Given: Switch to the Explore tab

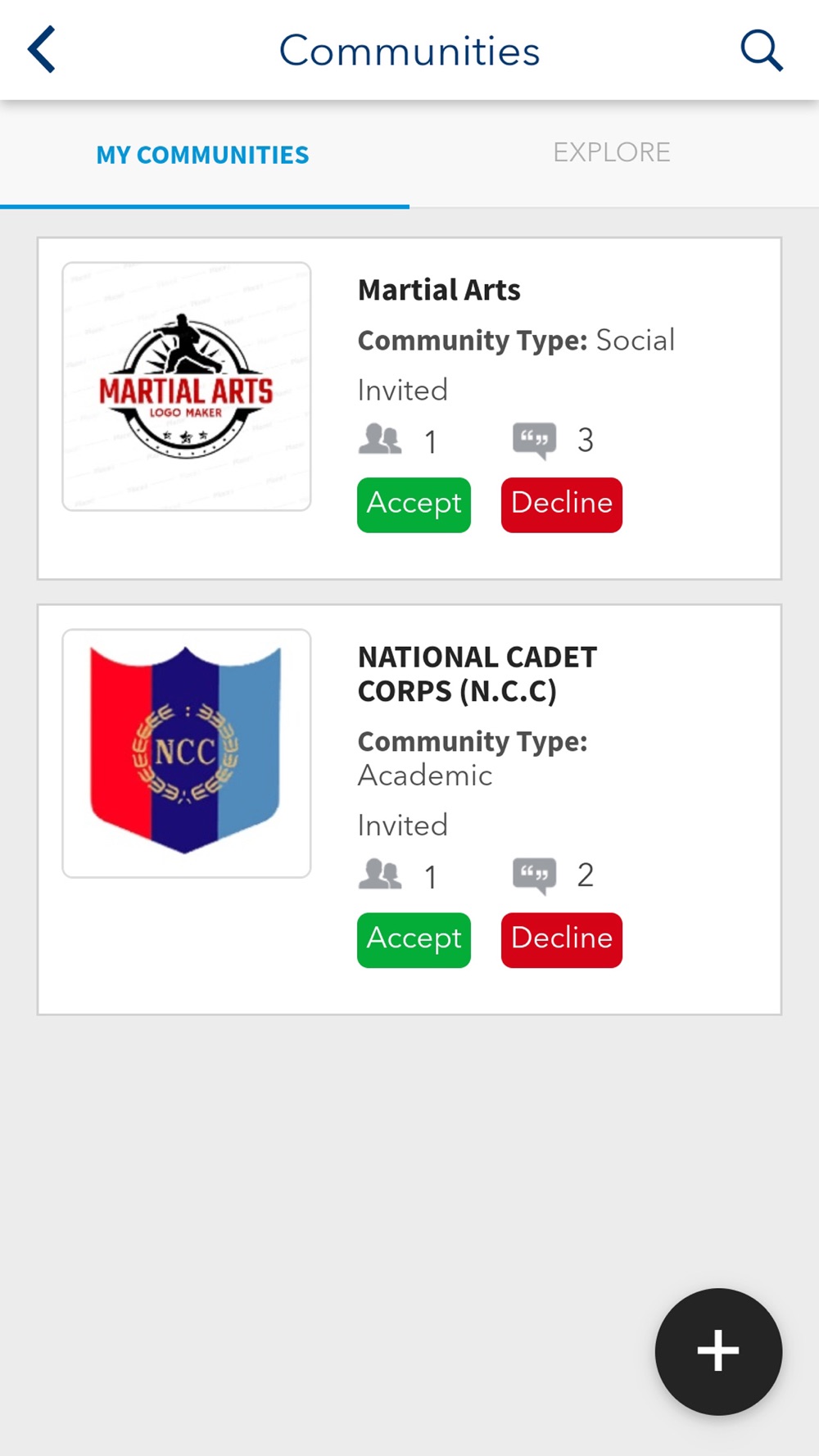Looking at the screenshot, I should click(612, 152).
